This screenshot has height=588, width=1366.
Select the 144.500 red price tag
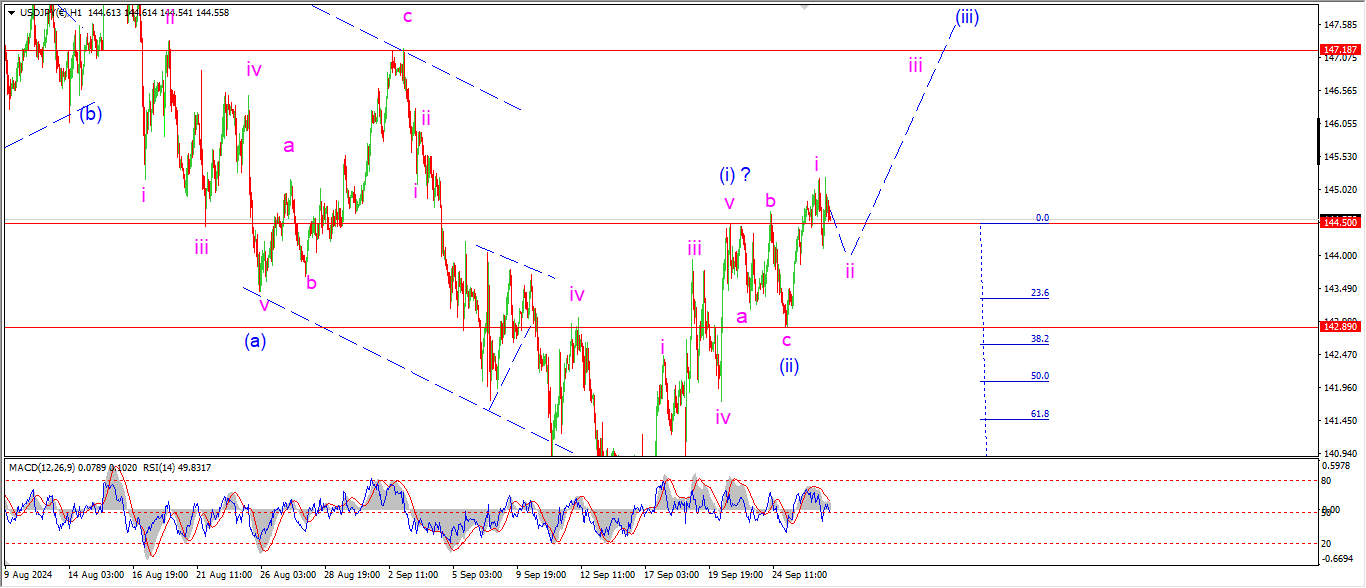tap(1338, 222)
